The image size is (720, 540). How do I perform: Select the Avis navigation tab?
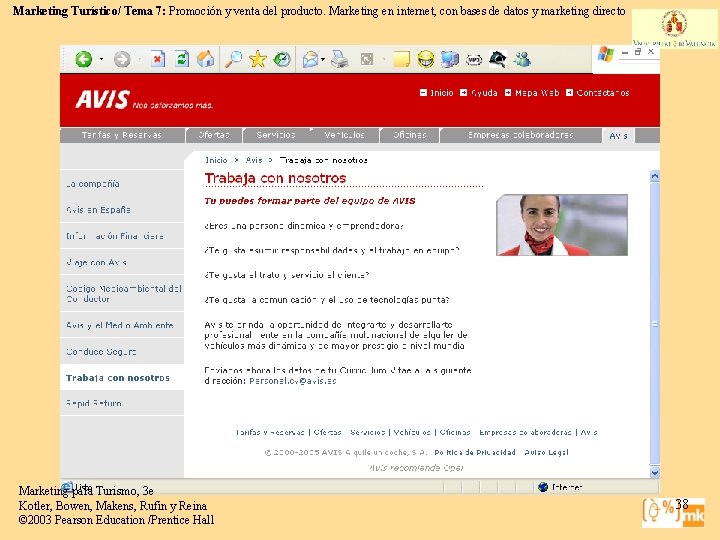coord(618,136)
